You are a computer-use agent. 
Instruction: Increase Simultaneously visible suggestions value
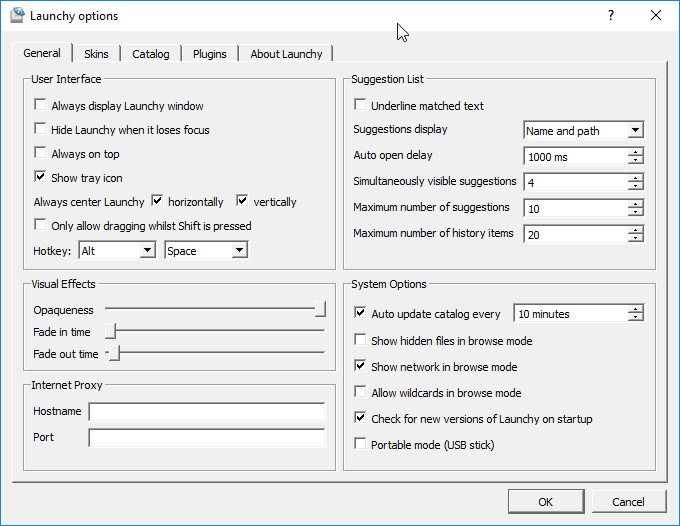pyautogui.click(x=636, y=178)
